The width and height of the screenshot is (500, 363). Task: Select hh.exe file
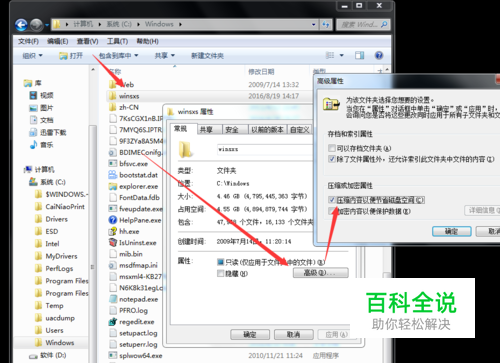click(x=124, y=231)
